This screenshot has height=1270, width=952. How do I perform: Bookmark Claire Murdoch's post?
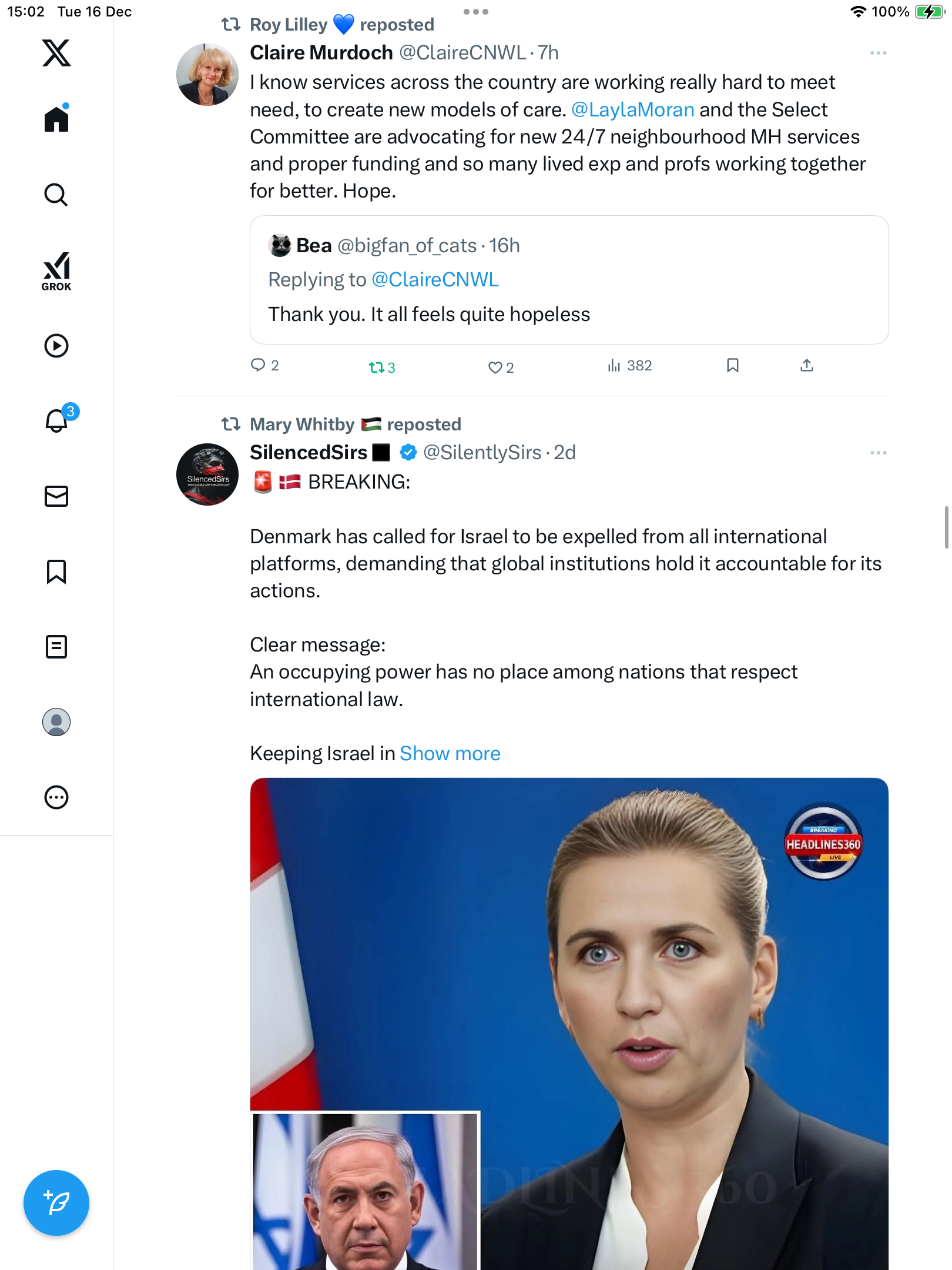(x=732, y=366)
